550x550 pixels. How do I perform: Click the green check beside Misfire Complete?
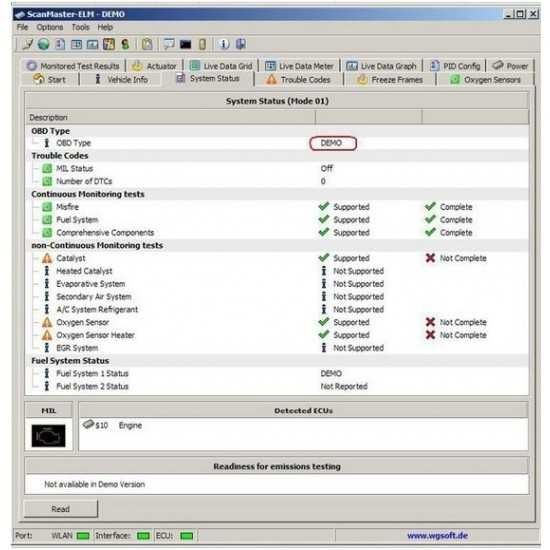tap(430, 206)
